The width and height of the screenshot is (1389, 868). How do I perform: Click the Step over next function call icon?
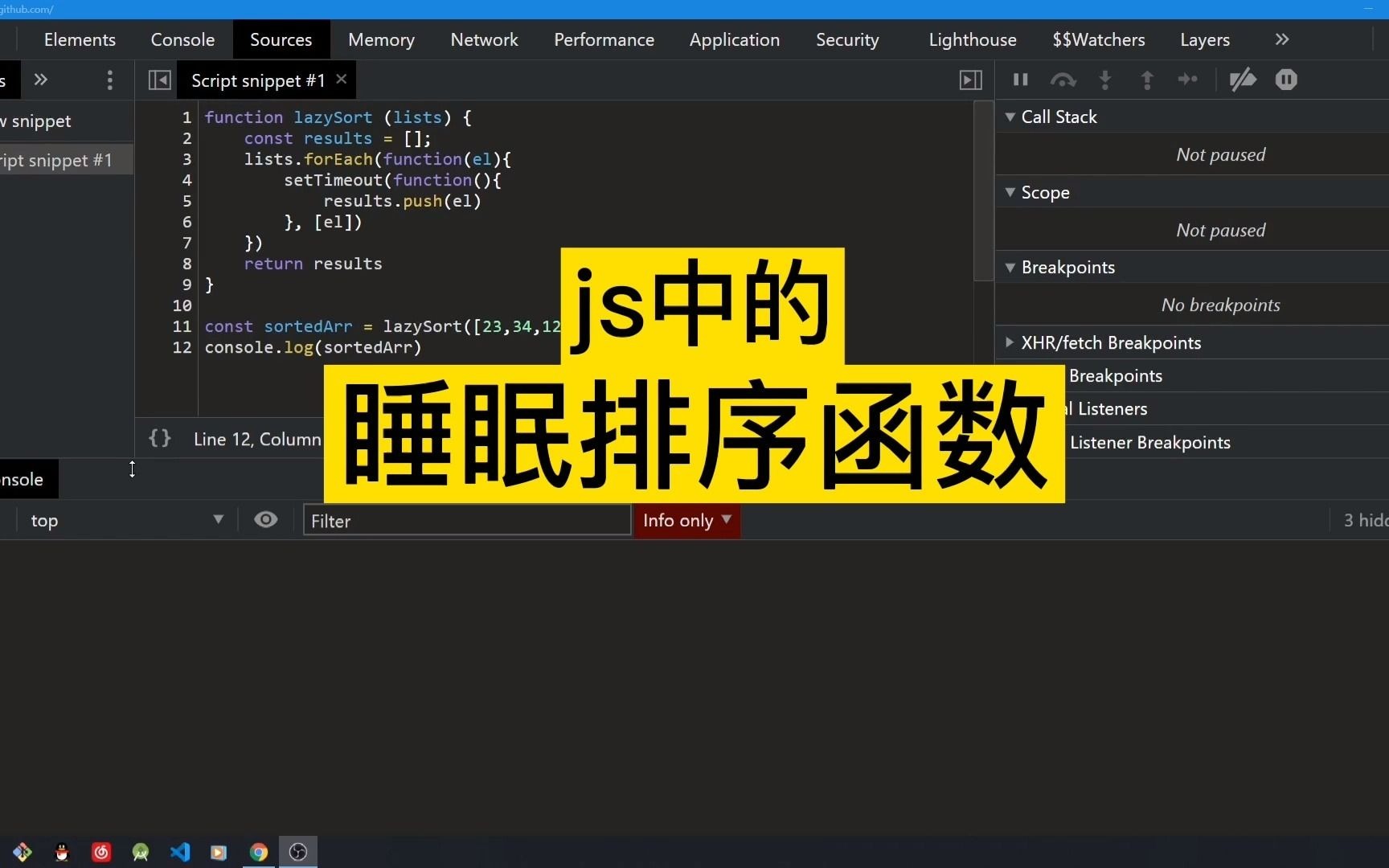tap(1063, 80)
